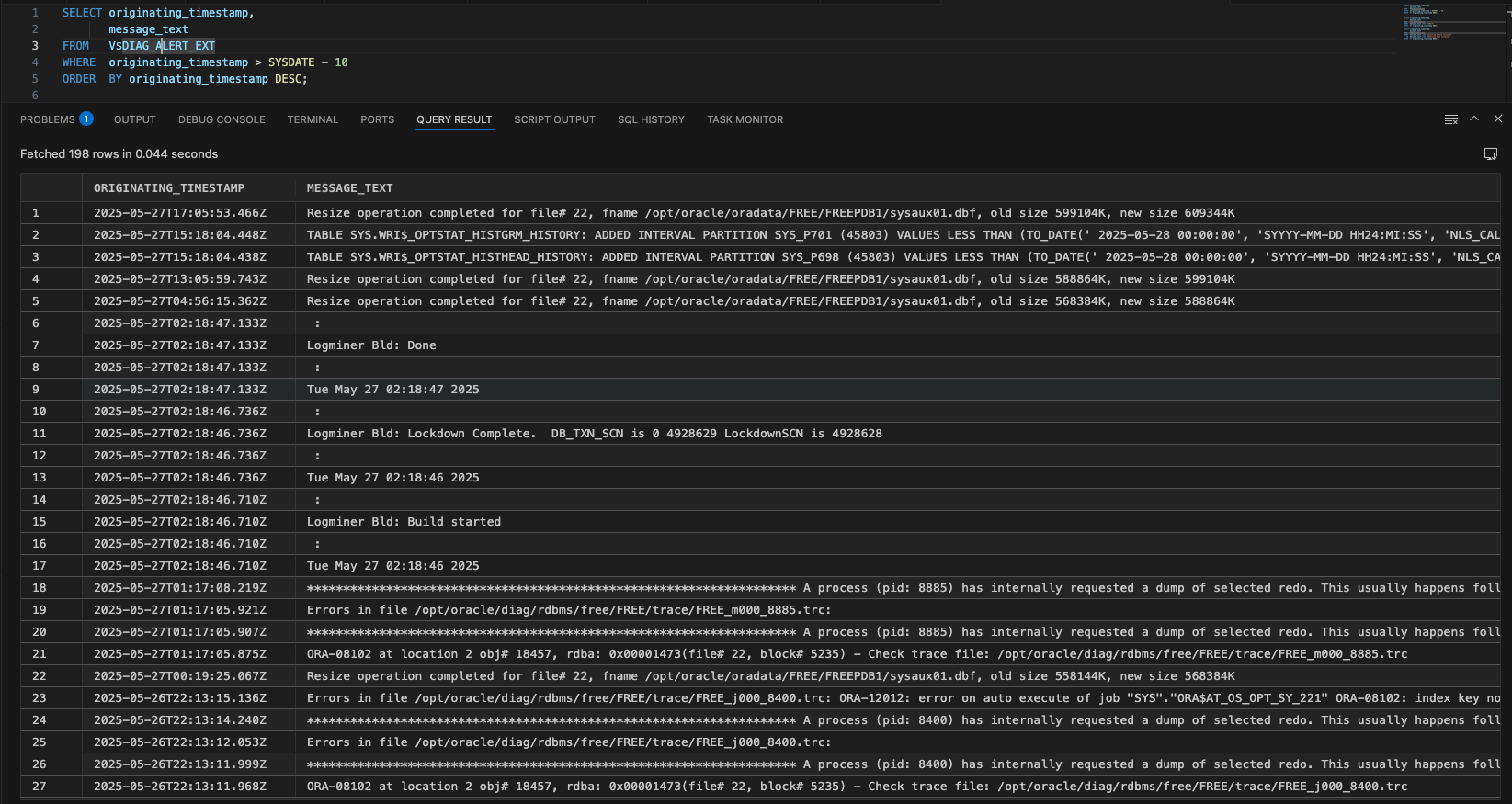1512x804 pixels.
Task: Click the ORIGINATING_TIMESTAMP column header
Action: 169,188
